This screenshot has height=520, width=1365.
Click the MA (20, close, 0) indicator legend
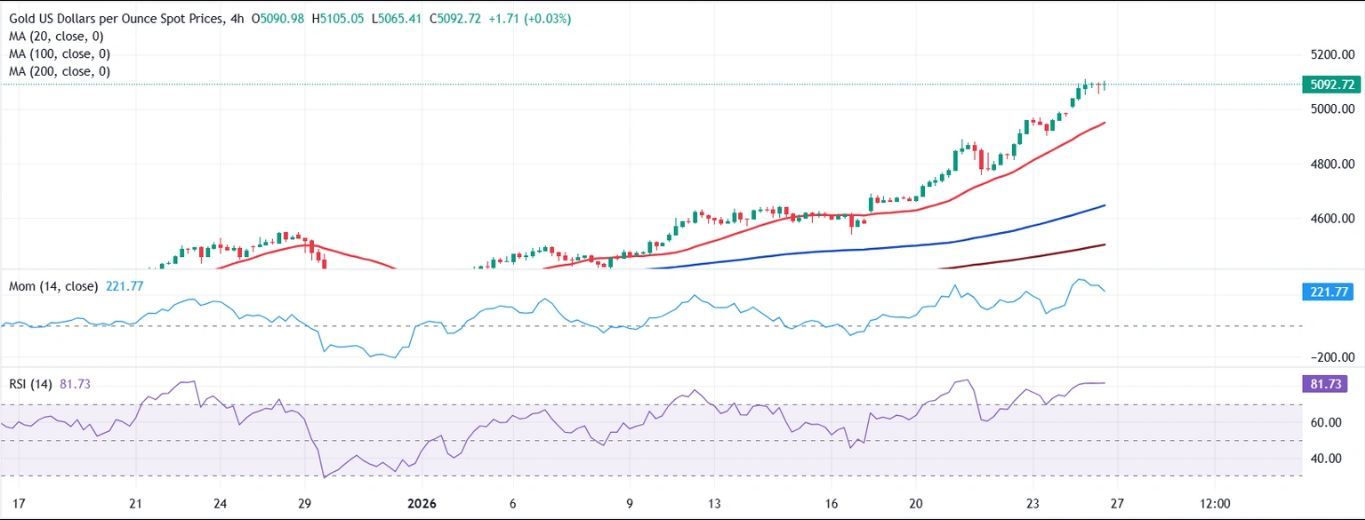click(59, 37)
